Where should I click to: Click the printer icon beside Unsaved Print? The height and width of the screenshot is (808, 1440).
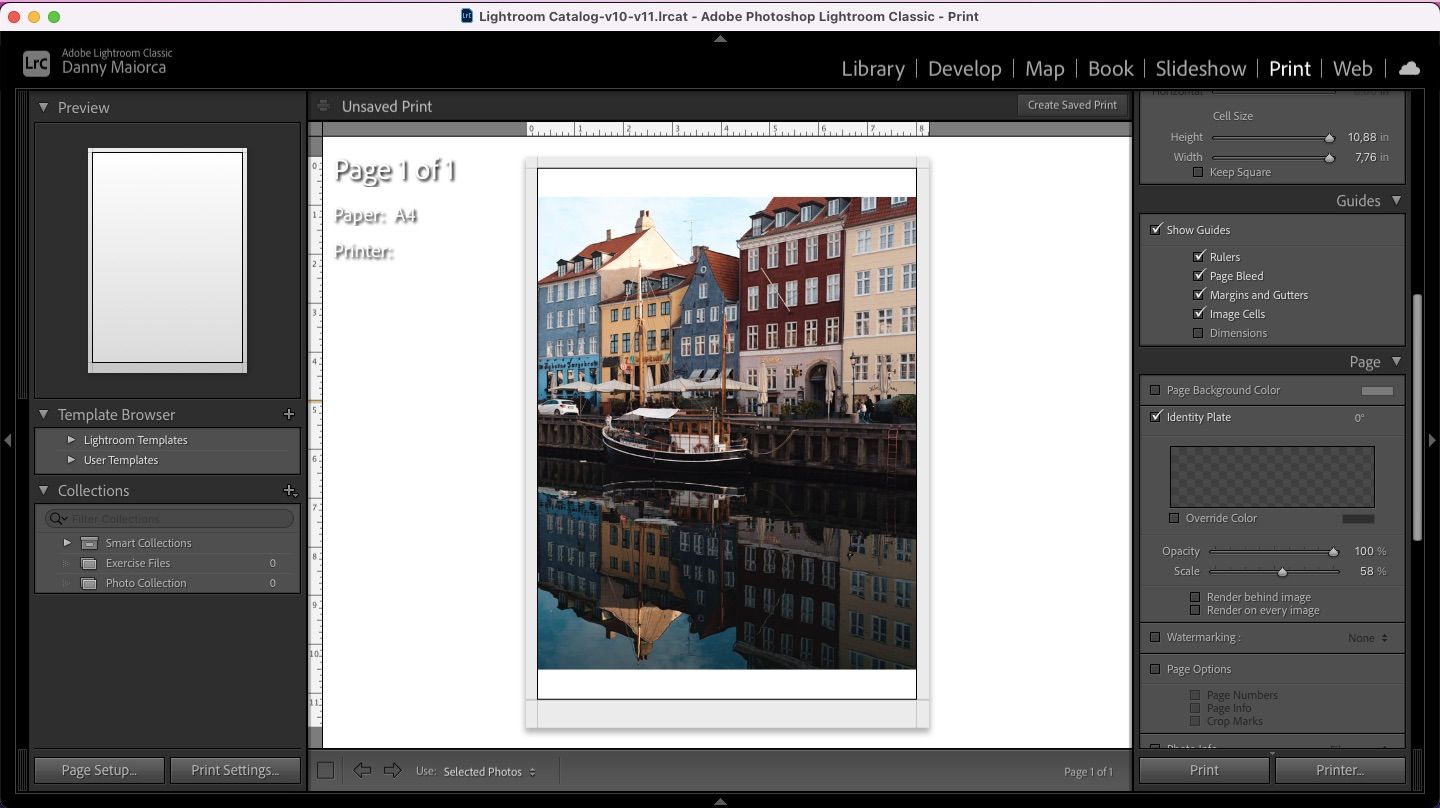323,106
